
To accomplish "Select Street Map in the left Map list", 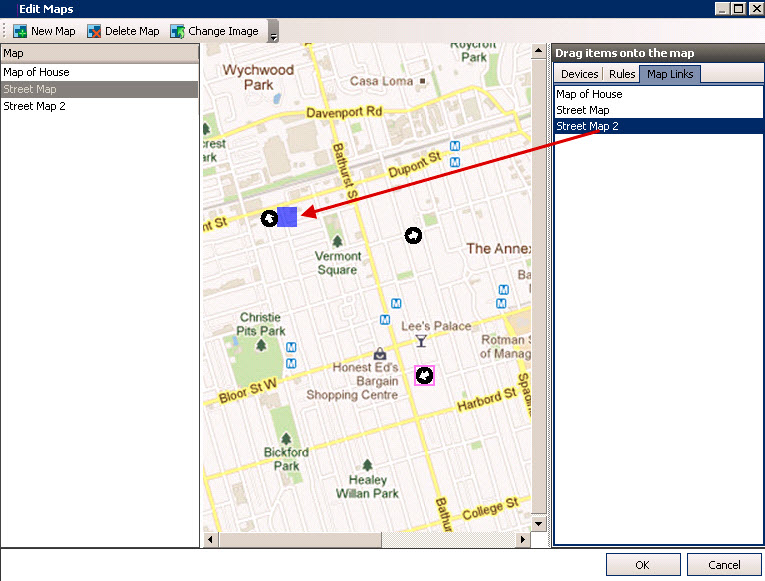I will click(100, 89).
